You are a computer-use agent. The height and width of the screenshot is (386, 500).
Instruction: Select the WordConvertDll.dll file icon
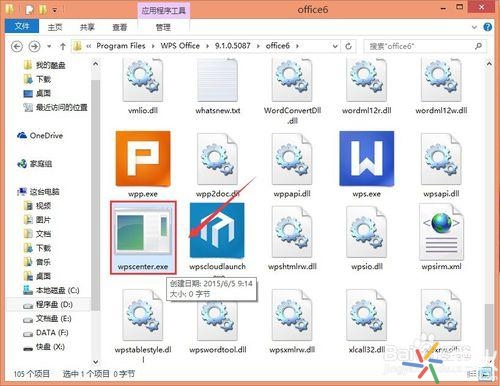[x=292, y=80]
